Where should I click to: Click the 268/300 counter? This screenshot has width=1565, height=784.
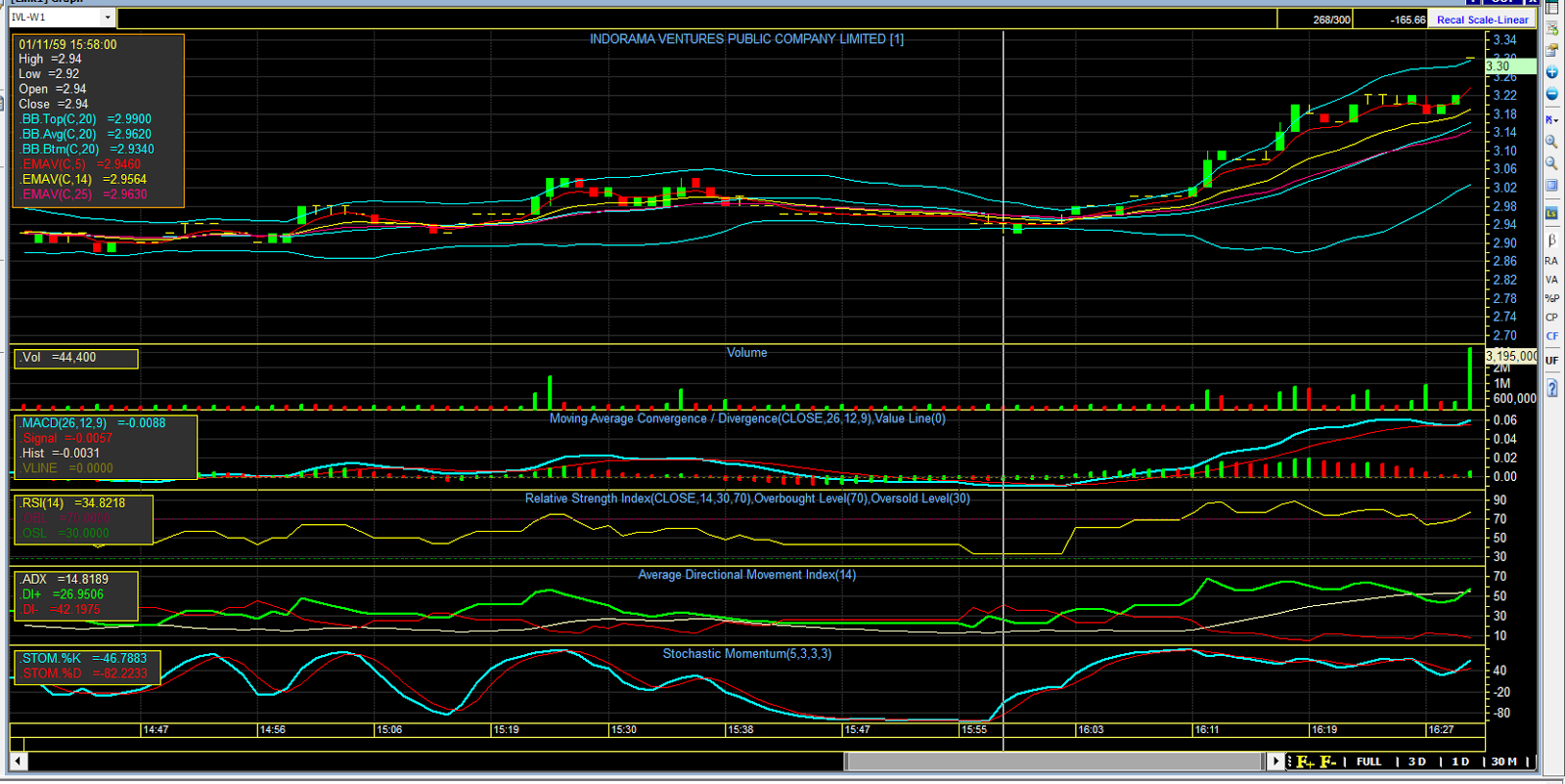click(x=1331, y=20)
